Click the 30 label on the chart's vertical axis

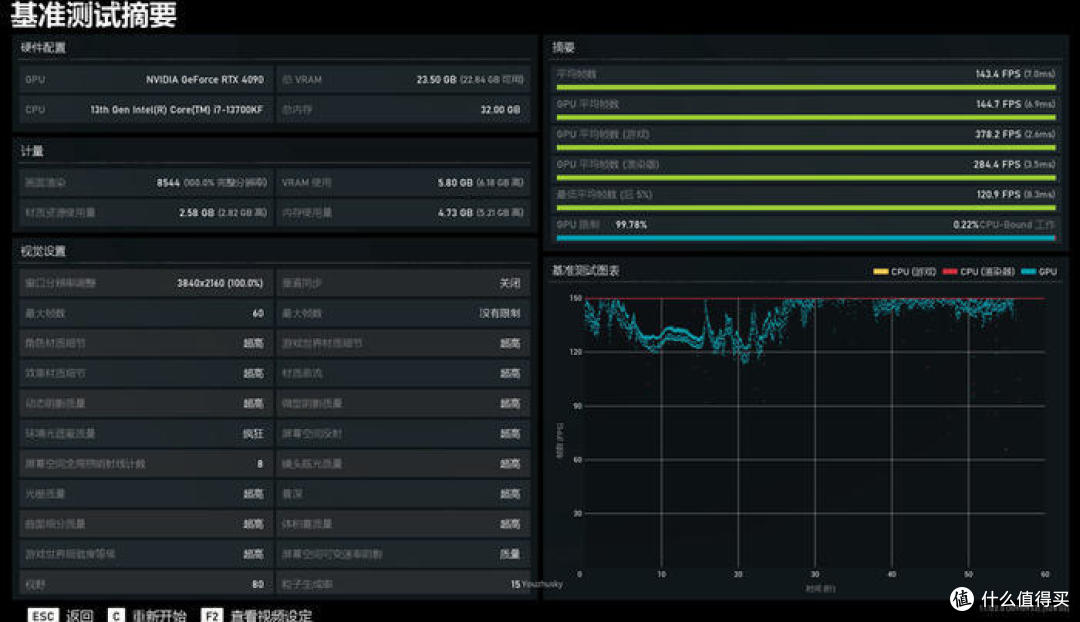pyautogui.click(x=577, y=513)
